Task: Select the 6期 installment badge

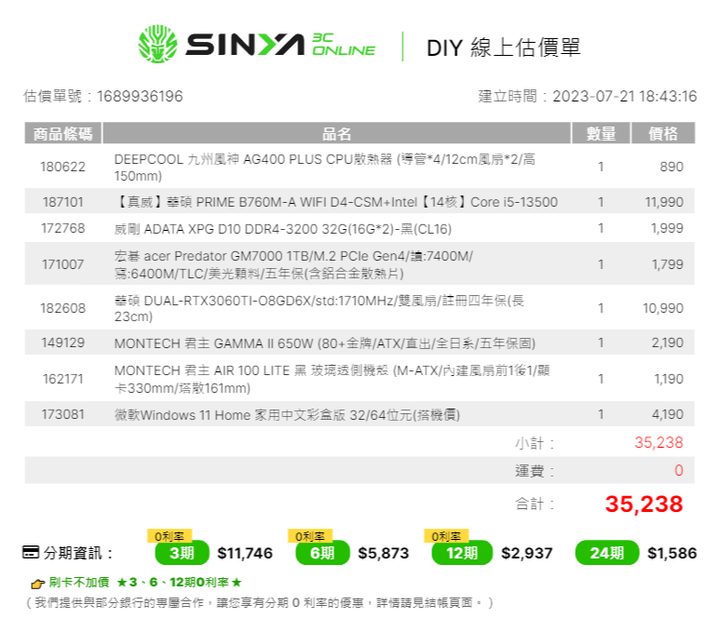Action: click(x=322, y=553)
